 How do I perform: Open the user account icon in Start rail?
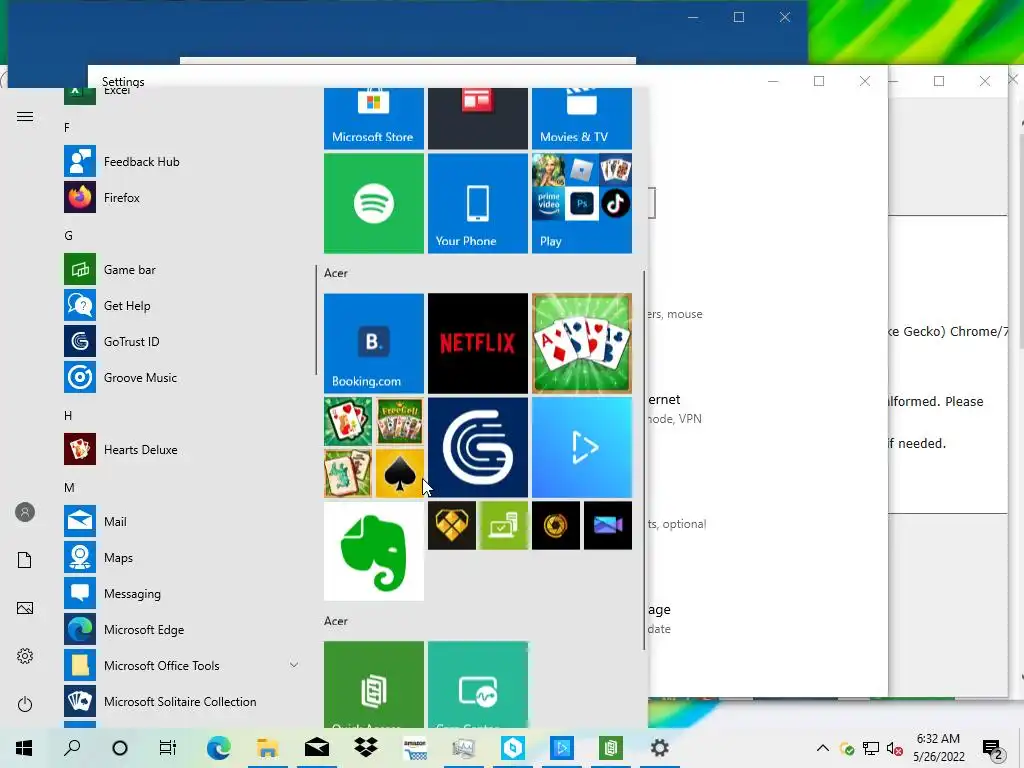(x=25, y=512)
